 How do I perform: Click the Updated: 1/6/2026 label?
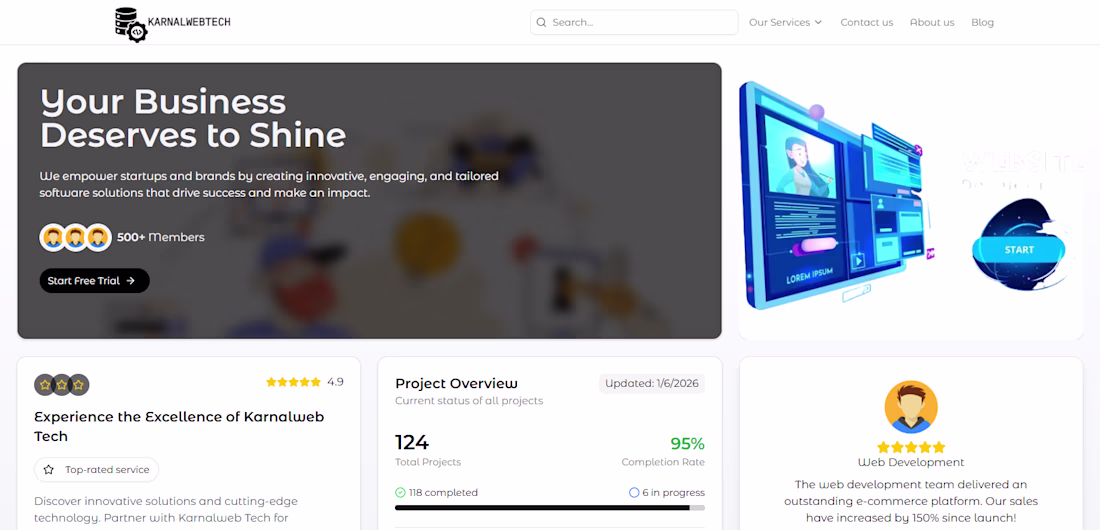point(652,383)
